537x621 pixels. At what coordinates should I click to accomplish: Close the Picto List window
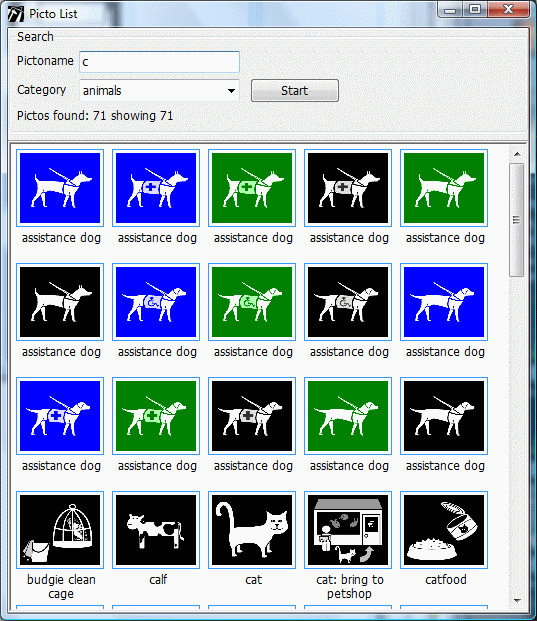508,10
